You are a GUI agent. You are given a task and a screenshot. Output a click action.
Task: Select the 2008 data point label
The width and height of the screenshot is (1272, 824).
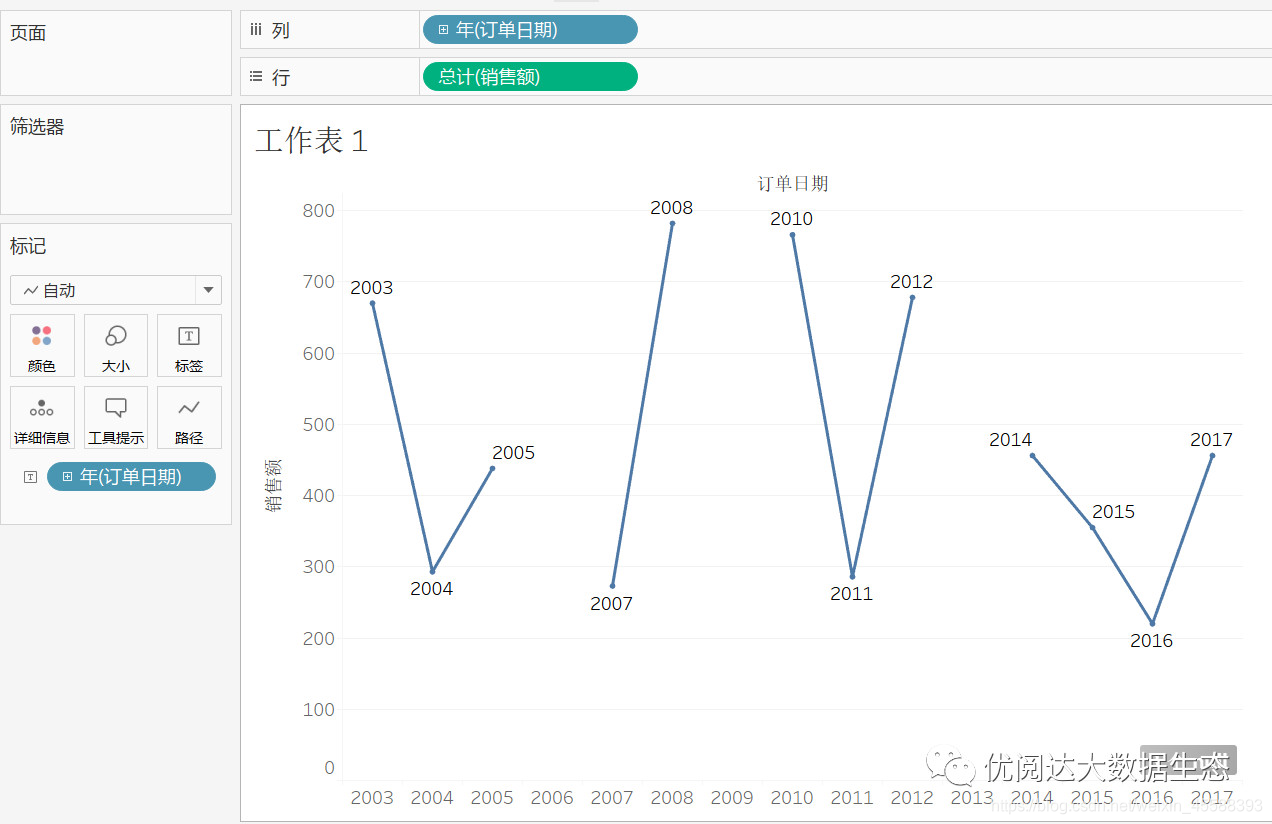point(672,208)
